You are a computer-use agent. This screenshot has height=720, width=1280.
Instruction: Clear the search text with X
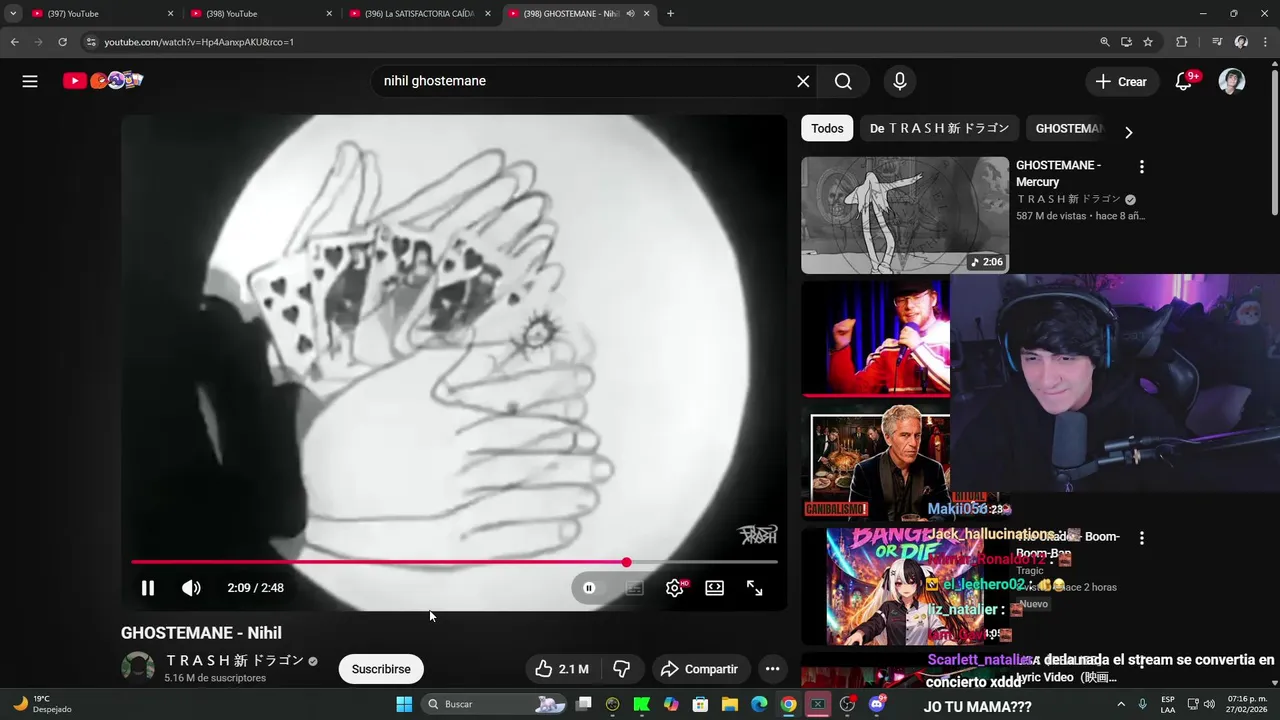click(803, 81)
